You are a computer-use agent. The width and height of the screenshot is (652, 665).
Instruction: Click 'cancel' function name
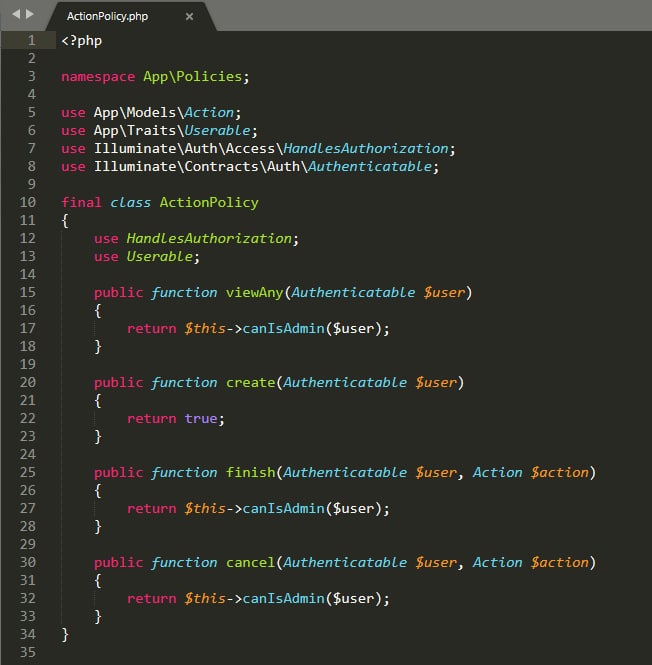[x=251, y=562]
